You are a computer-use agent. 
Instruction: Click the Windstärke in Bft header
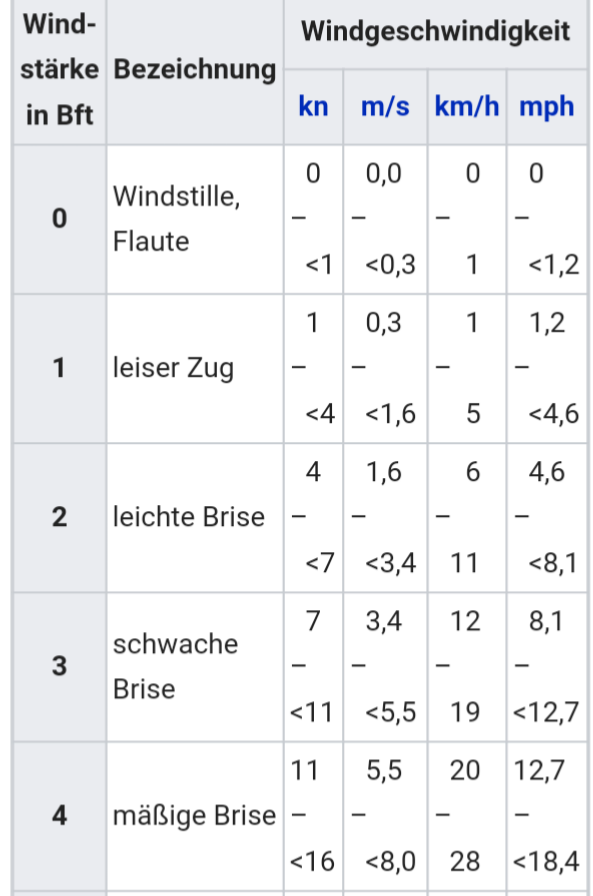[59, 69]
